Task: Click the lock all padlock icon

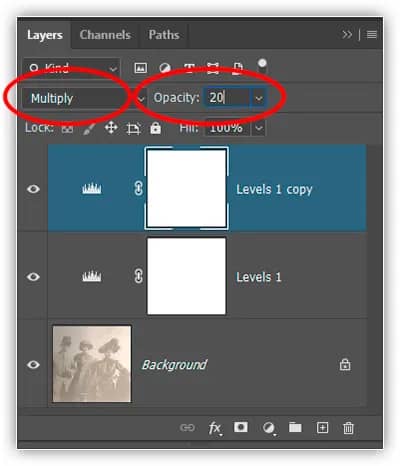Action: (x=155, y=128)
